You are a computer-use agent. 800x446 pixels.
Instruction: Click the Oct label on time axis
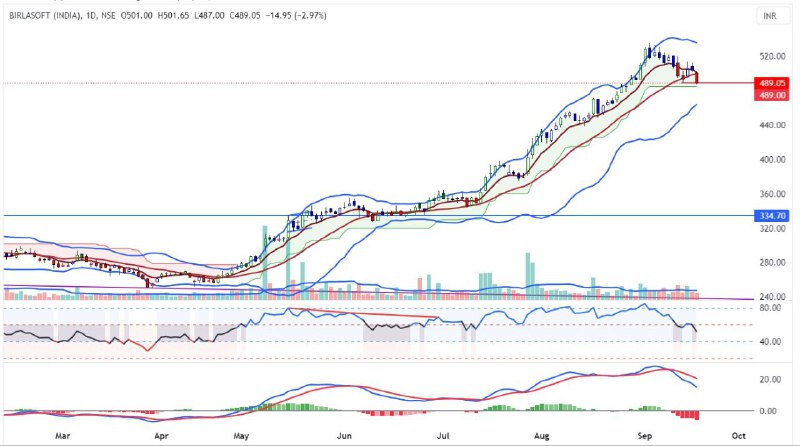pyautogui.click(x=738, y=436)
